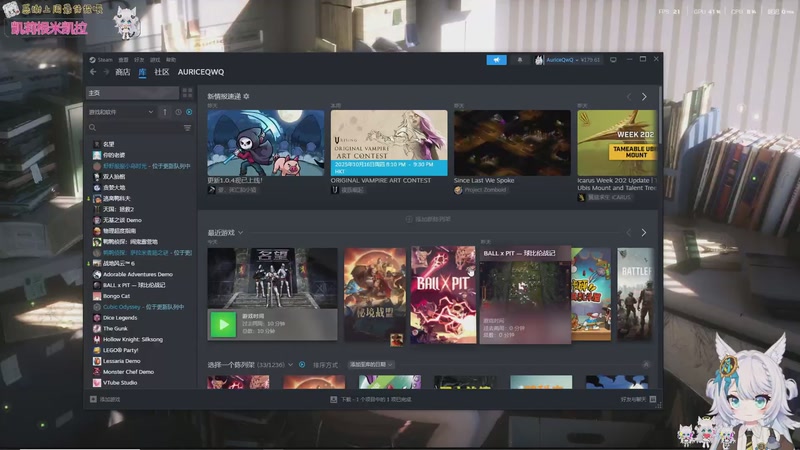Open the Steam menu
Screen dimensions: 800x450
click(105, 60)
